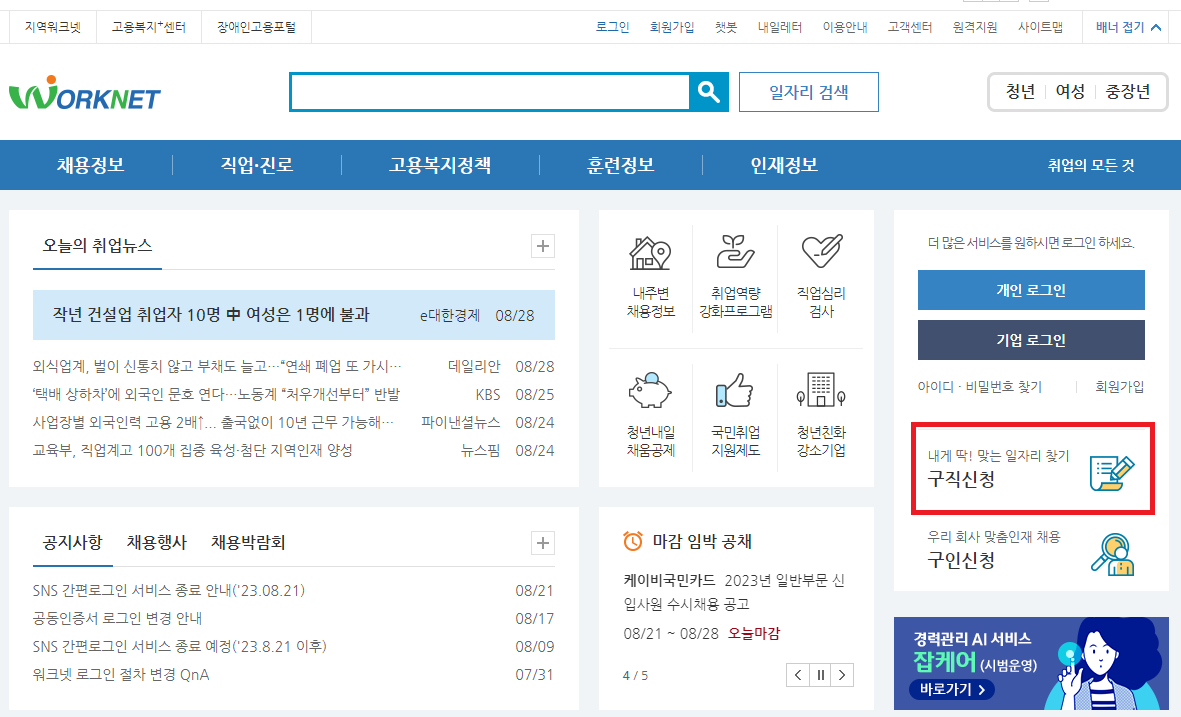Click the job search input field

point(488,92)
